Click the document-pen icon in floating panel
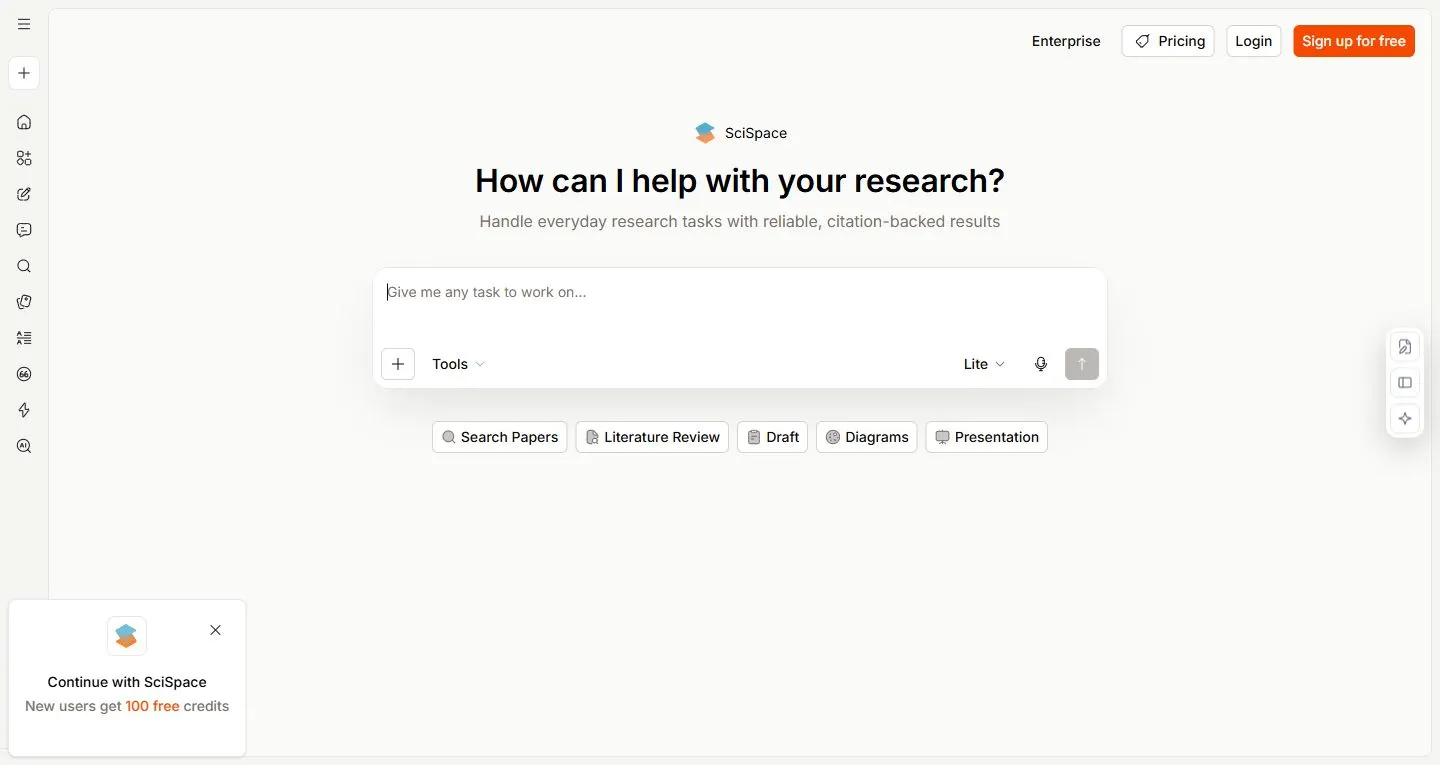Image resolution: width=1440 pixels, height=765 pixels. [1405, 347]
